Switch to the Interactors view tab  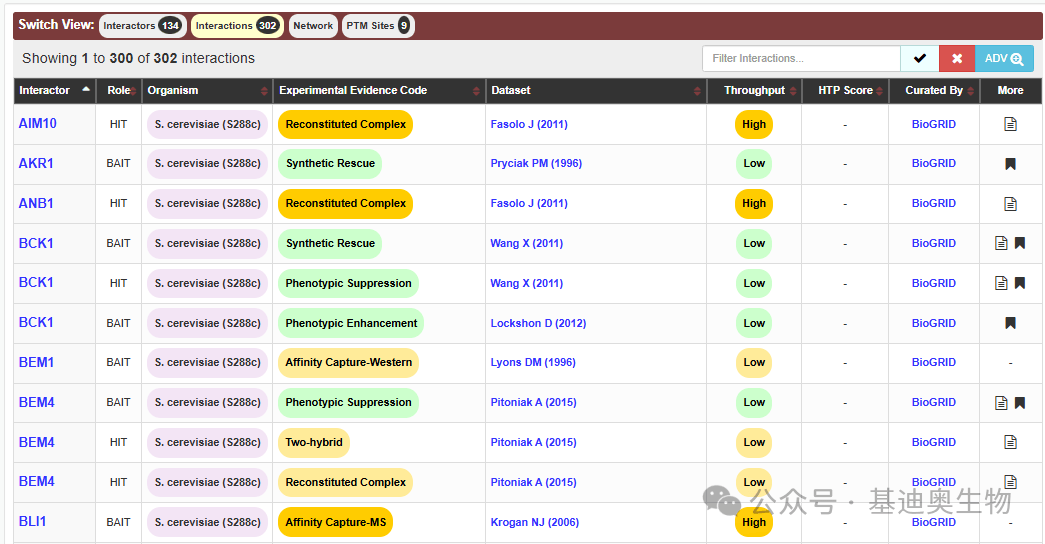pyautogui.click(x=143, y=26)
